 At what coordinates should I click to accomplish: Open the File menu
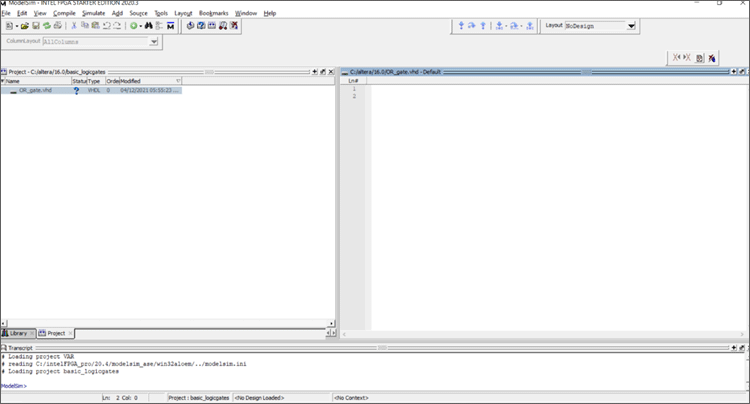click(6, 13)
